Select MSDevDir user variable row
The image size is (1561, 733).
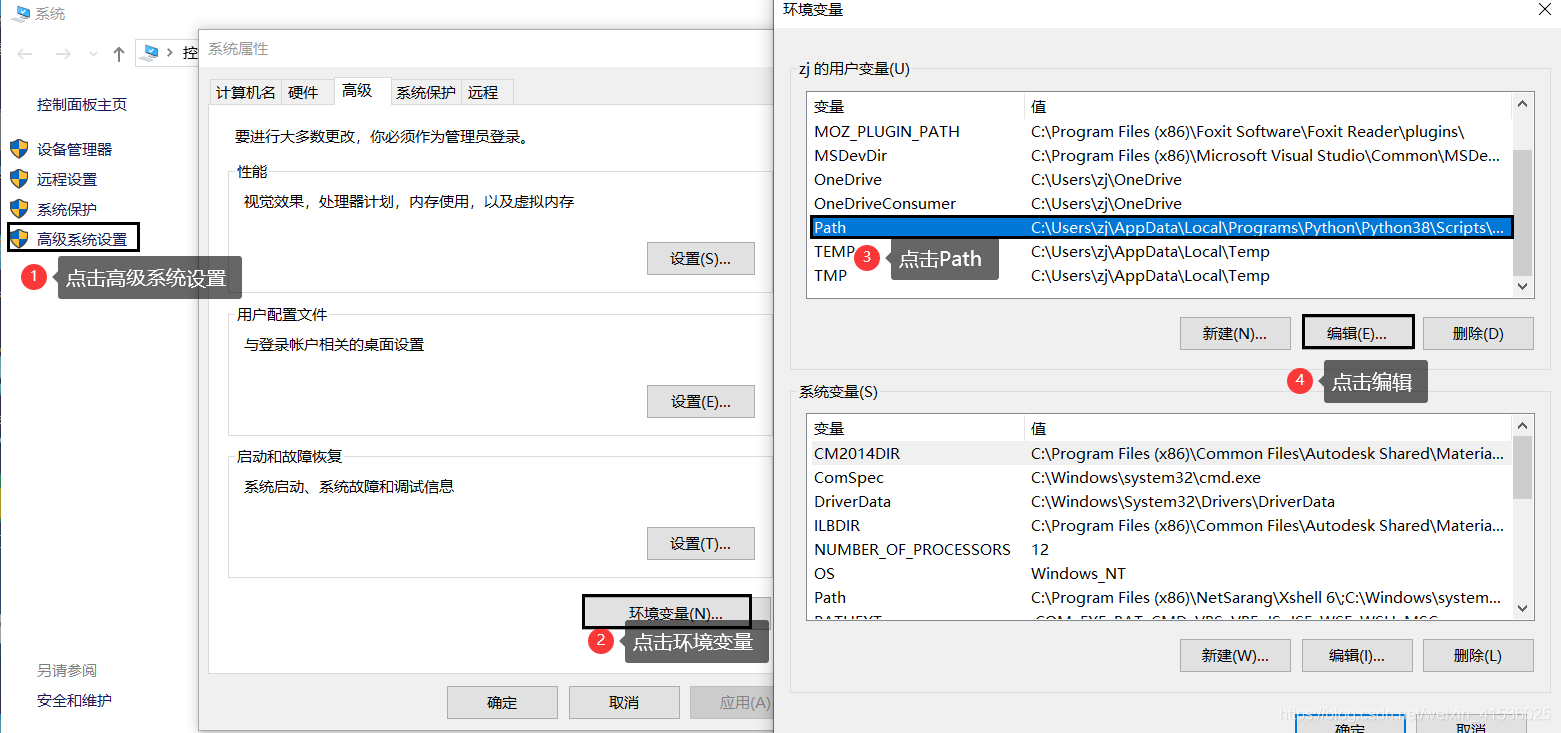coord(1160,155)
